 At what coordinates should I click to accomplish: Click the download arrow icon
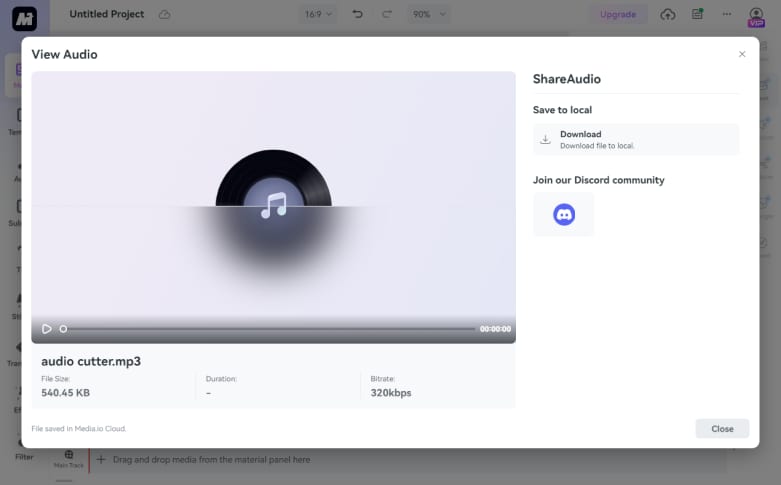click(x=545, y=139)
